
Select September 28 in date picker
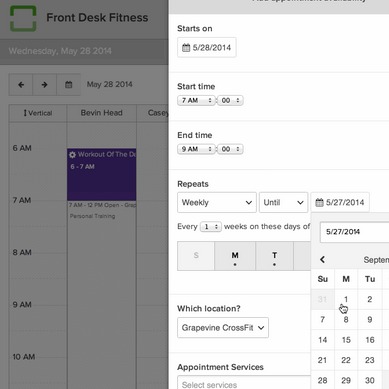[322, 380]
